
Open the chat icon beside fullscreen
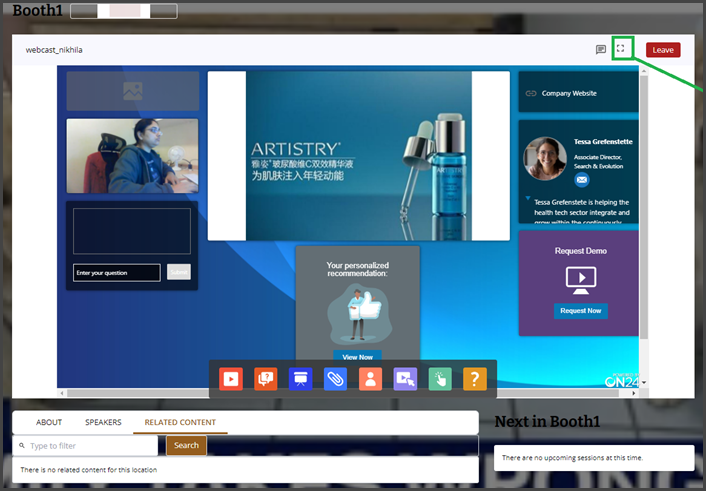coord(601,50)
